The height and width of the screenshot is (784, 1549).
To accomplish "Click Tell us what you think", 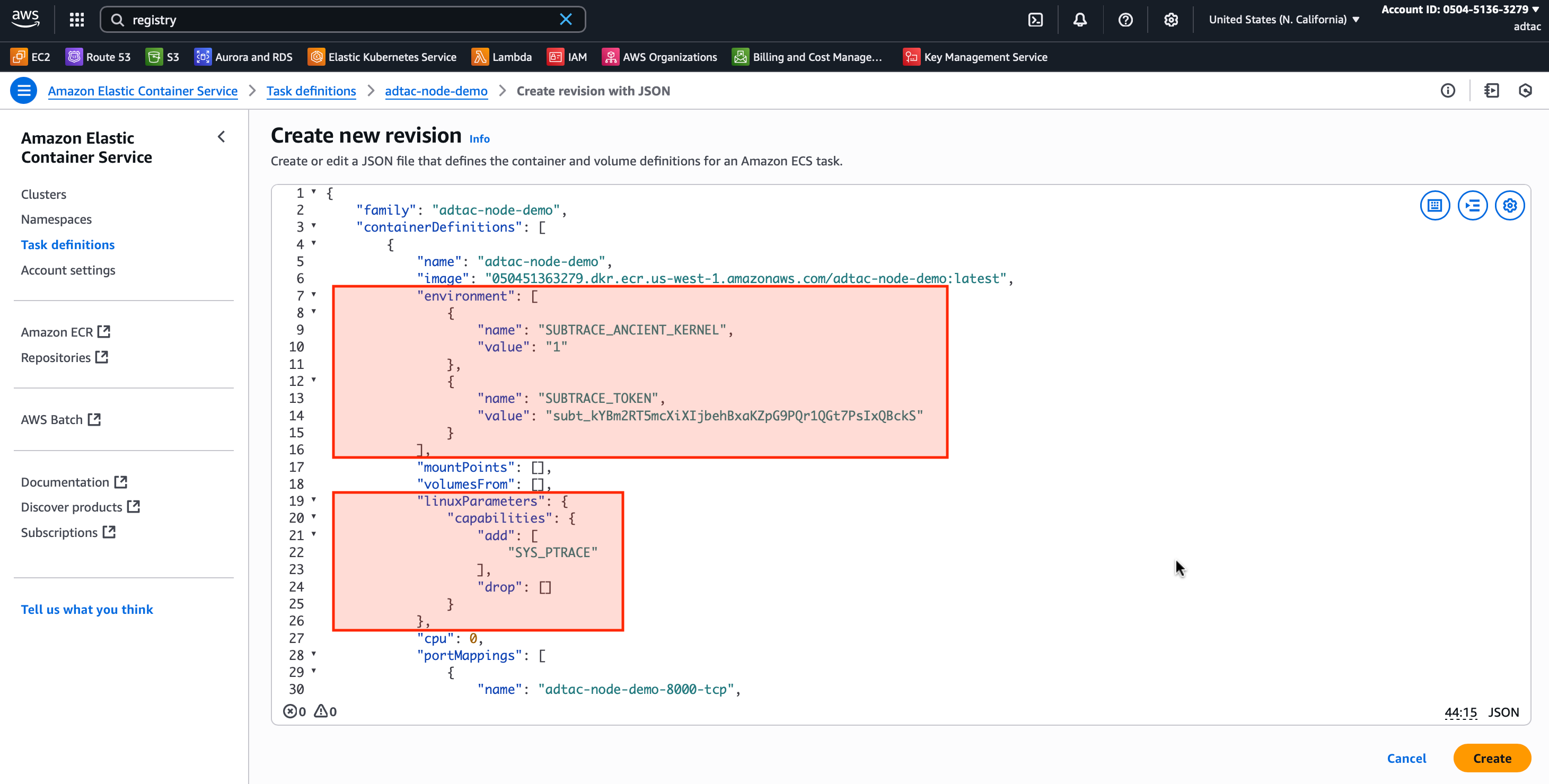I will point(86,610).
